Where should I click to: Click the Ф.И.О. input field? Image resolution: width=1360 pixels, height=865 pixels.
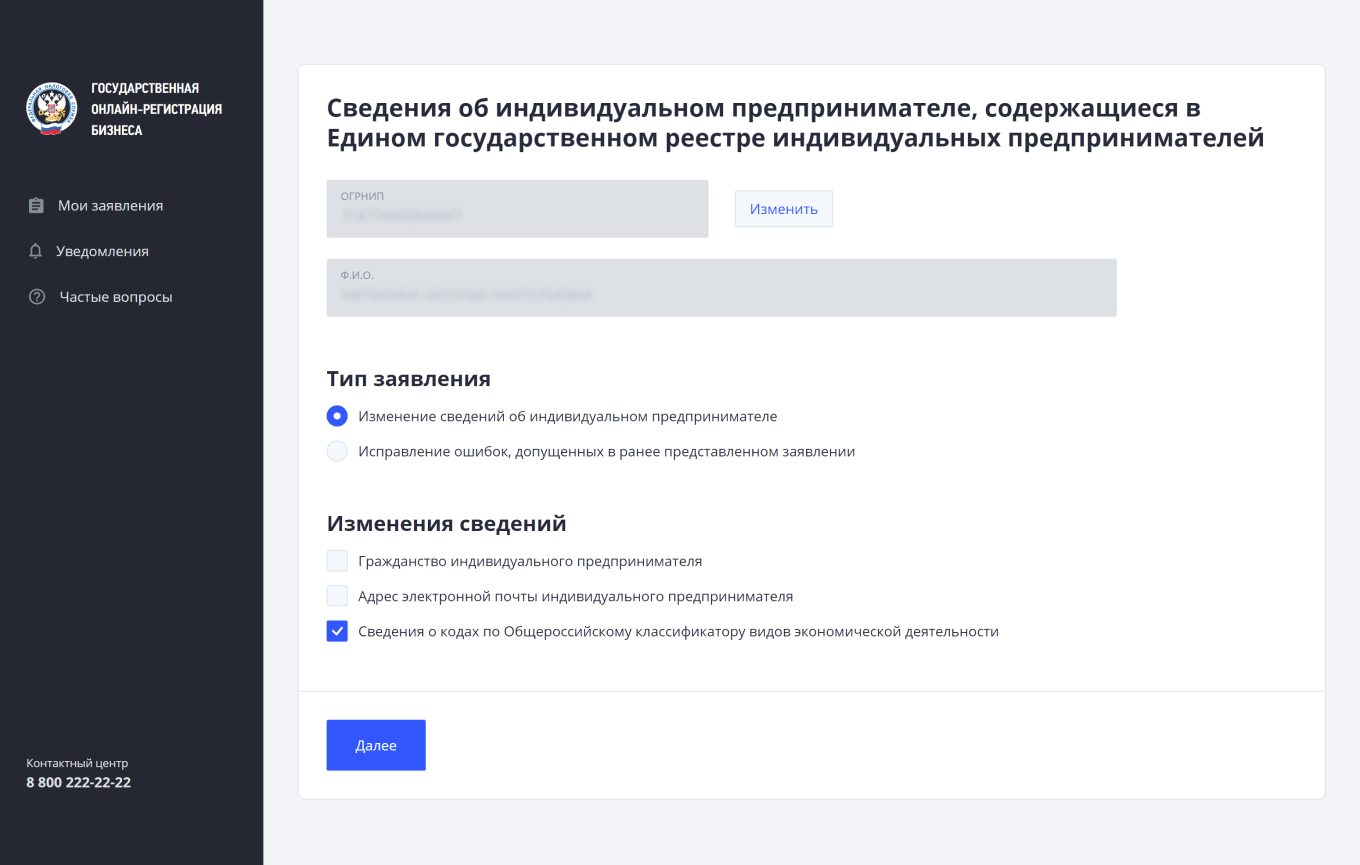[720, 288]
